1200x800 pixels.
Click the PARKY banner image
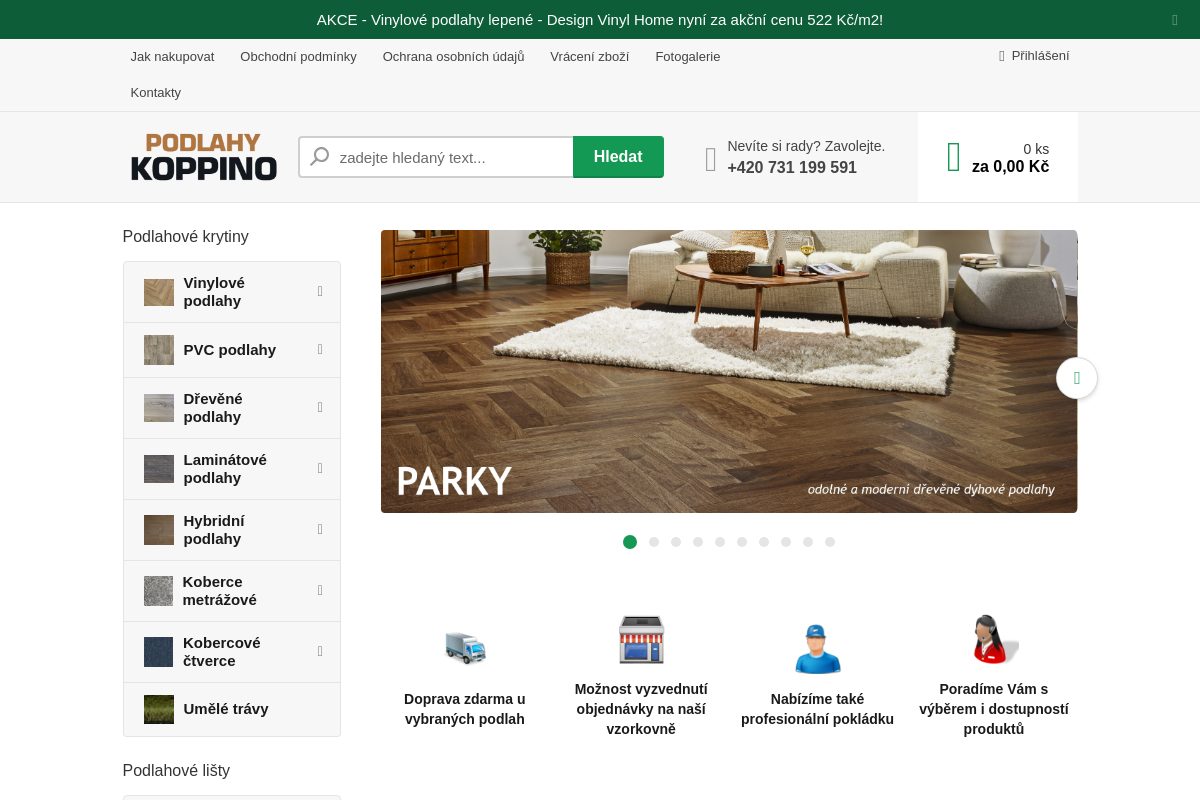coord(729,371)
